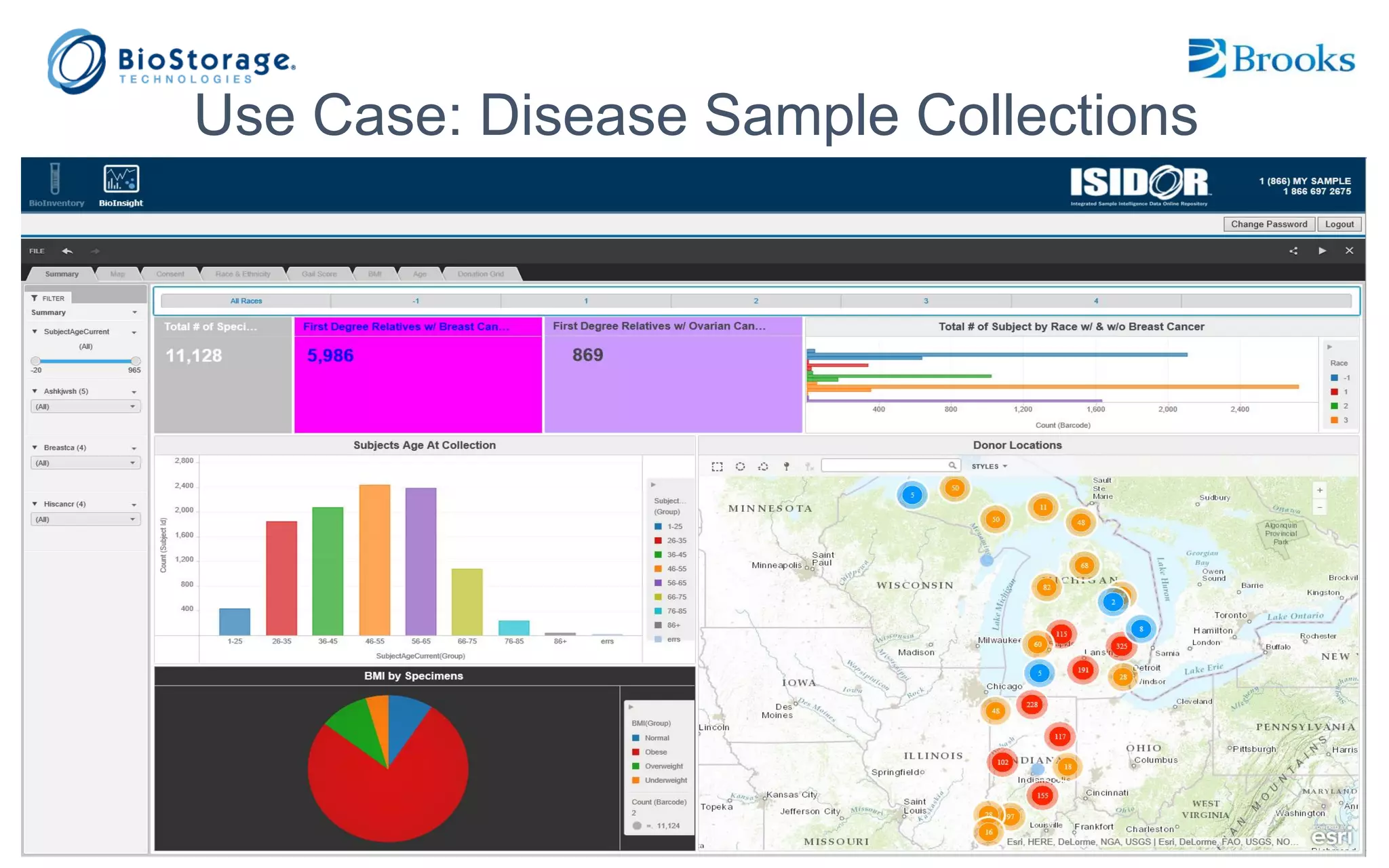Switch to the Map tab
Image resolution: width=1389 pixels, height=868 pixels.
[117, 274]
